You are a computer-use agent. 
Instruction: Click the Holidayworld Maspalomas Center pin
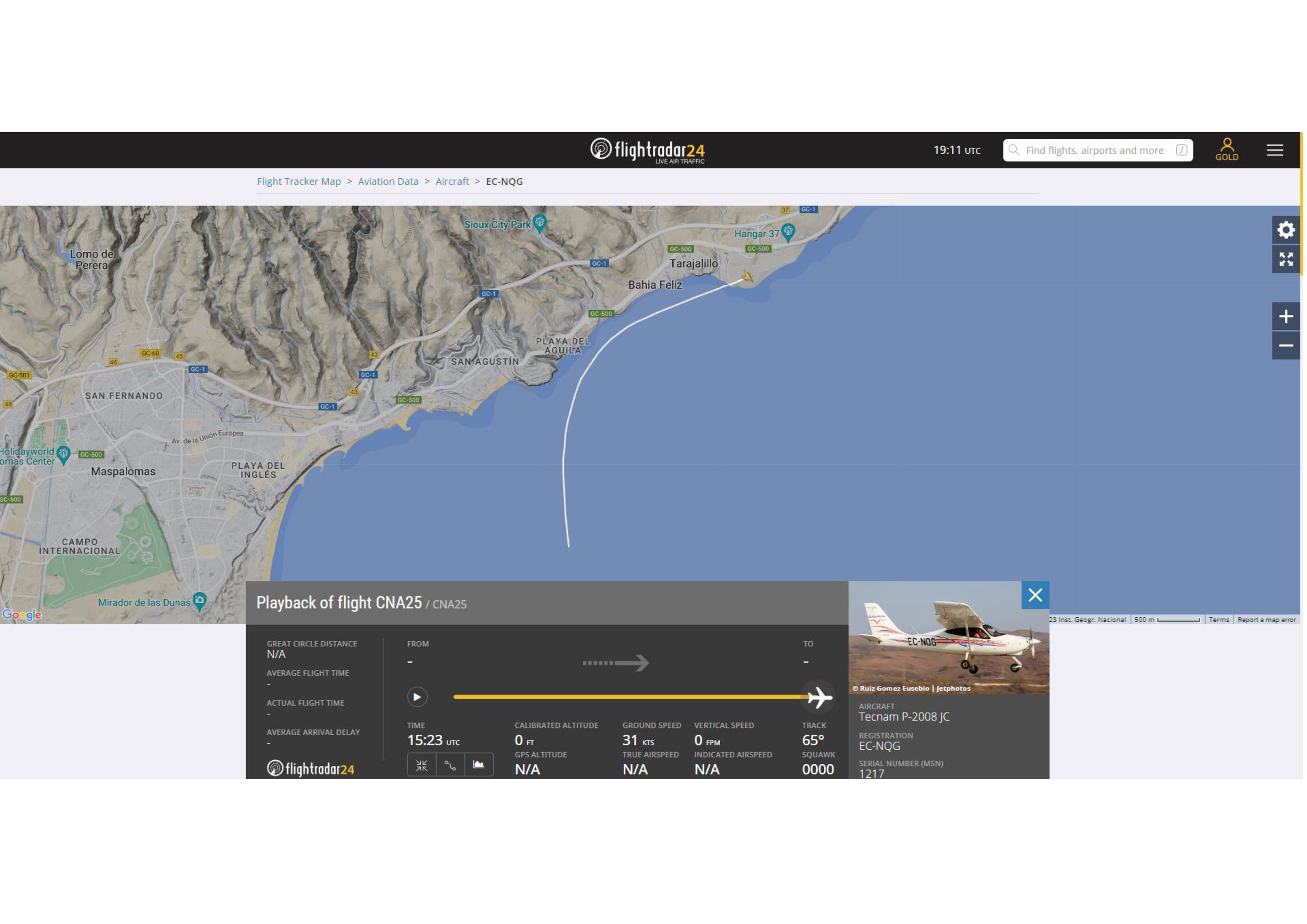pyautogui.click(x=64, y=455)
